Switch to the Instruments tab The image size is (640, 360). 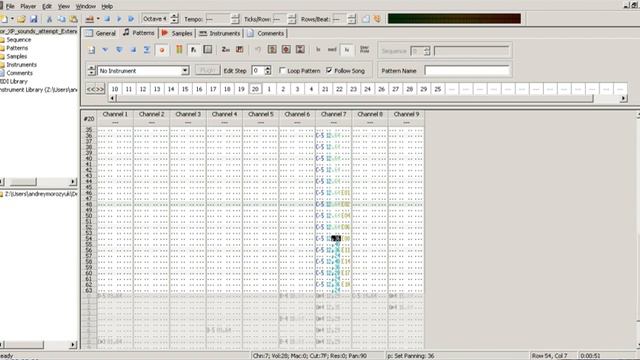(x=220, y=33)
